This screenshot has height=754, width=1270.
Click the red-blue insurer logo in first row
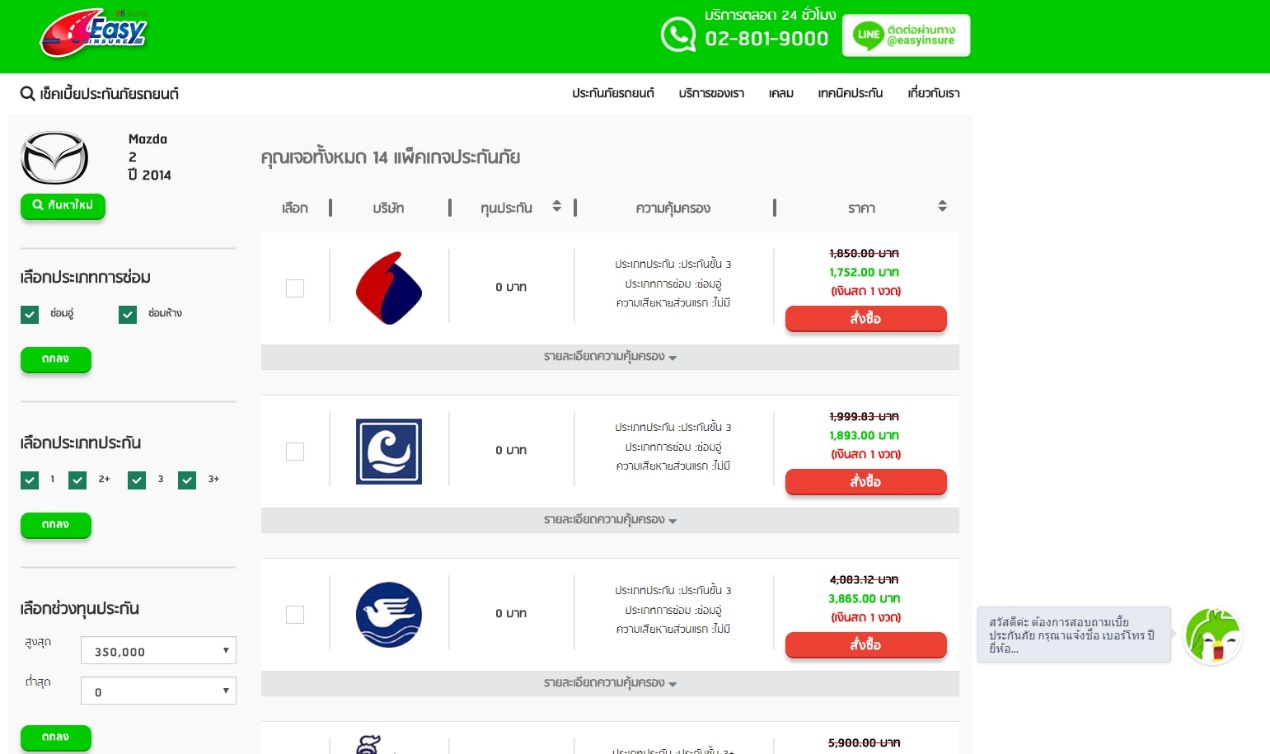[x=389, y=288]
